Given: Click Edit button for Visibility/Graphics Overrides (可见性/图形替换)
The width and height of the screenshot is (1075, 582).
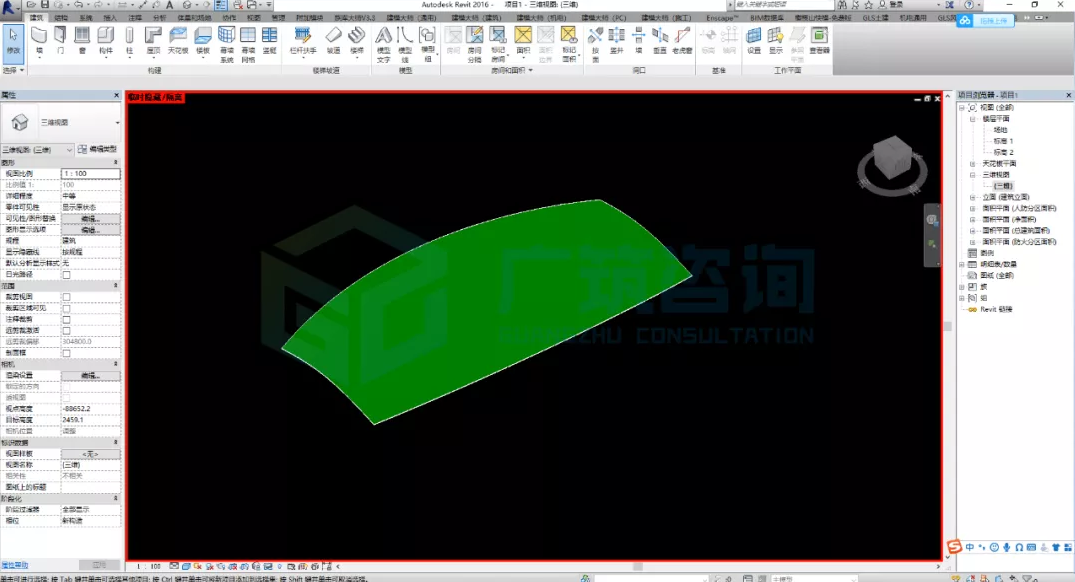Looking at the screenshot, I should click(x=90, y=219).
